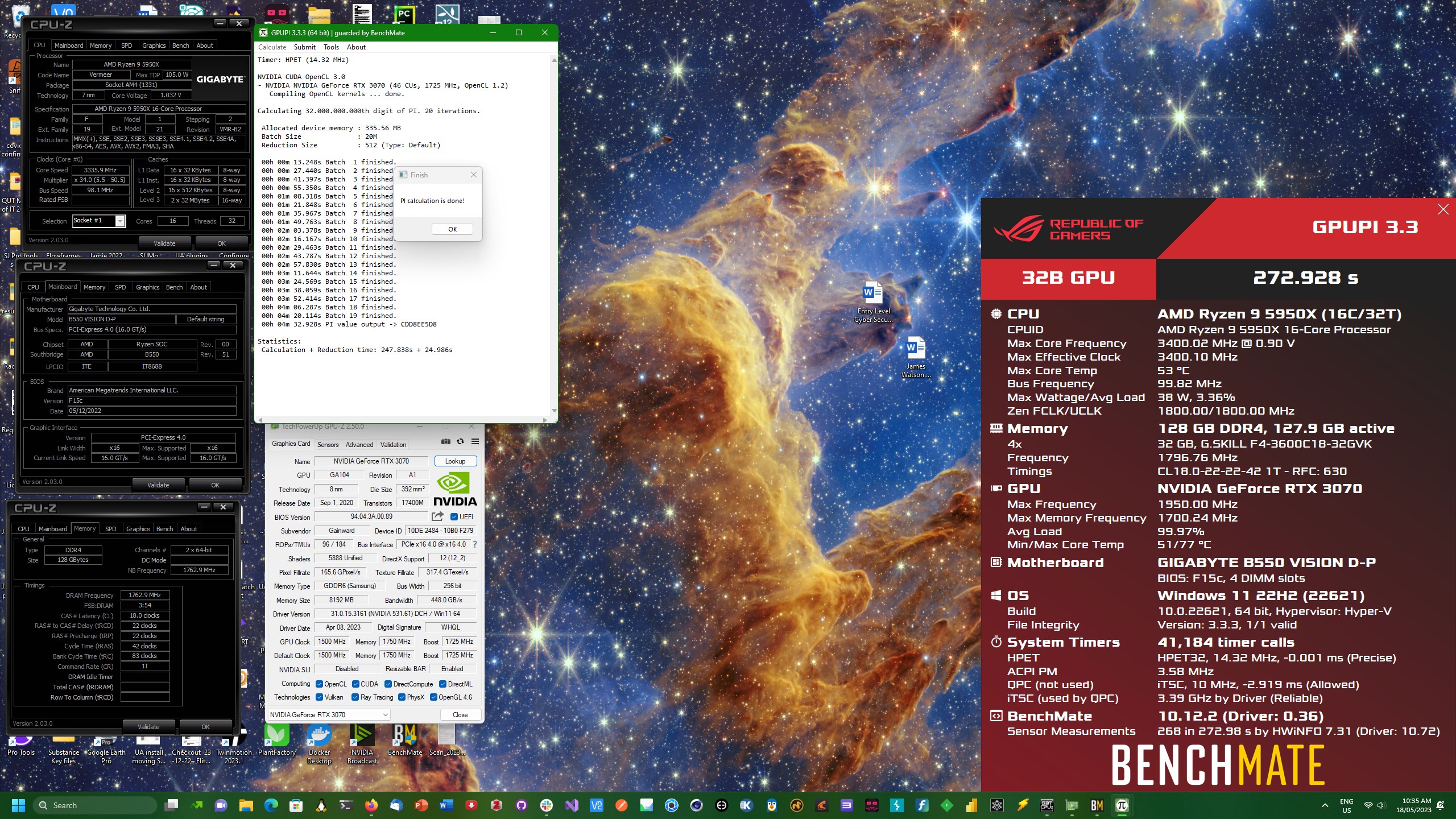Click the ENG US language indicator
The image size is (1456, 819).
pyautogui.click(x=1347, y=805)
